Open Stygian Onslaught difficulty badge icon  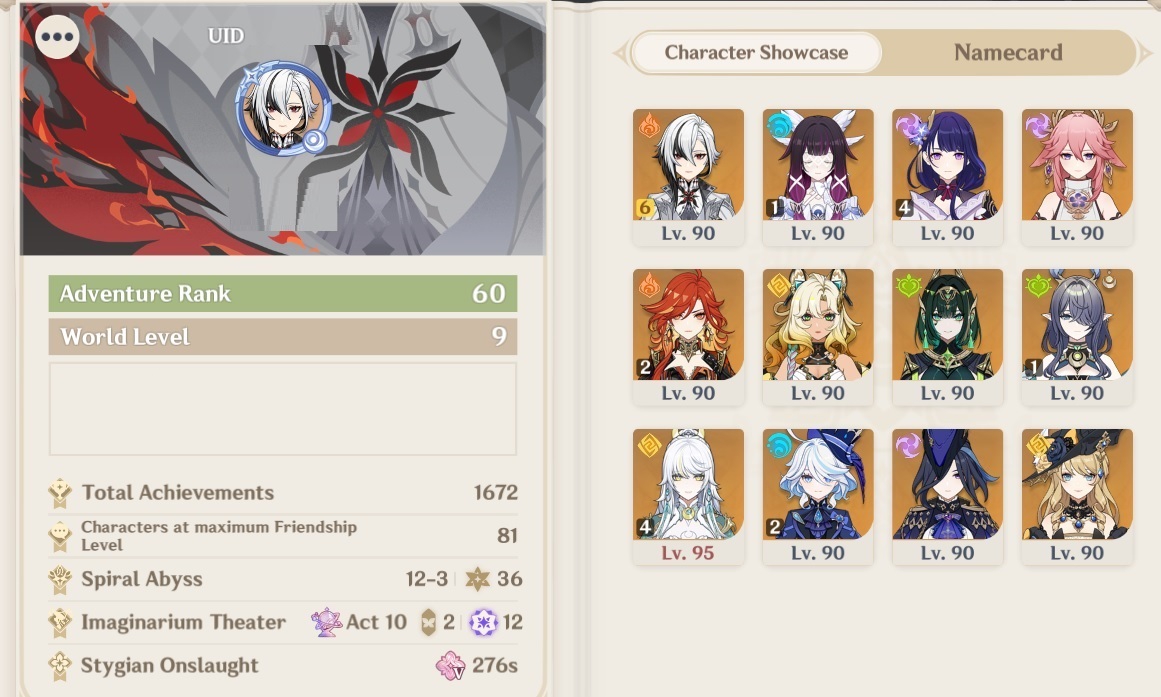coord(450,665)
